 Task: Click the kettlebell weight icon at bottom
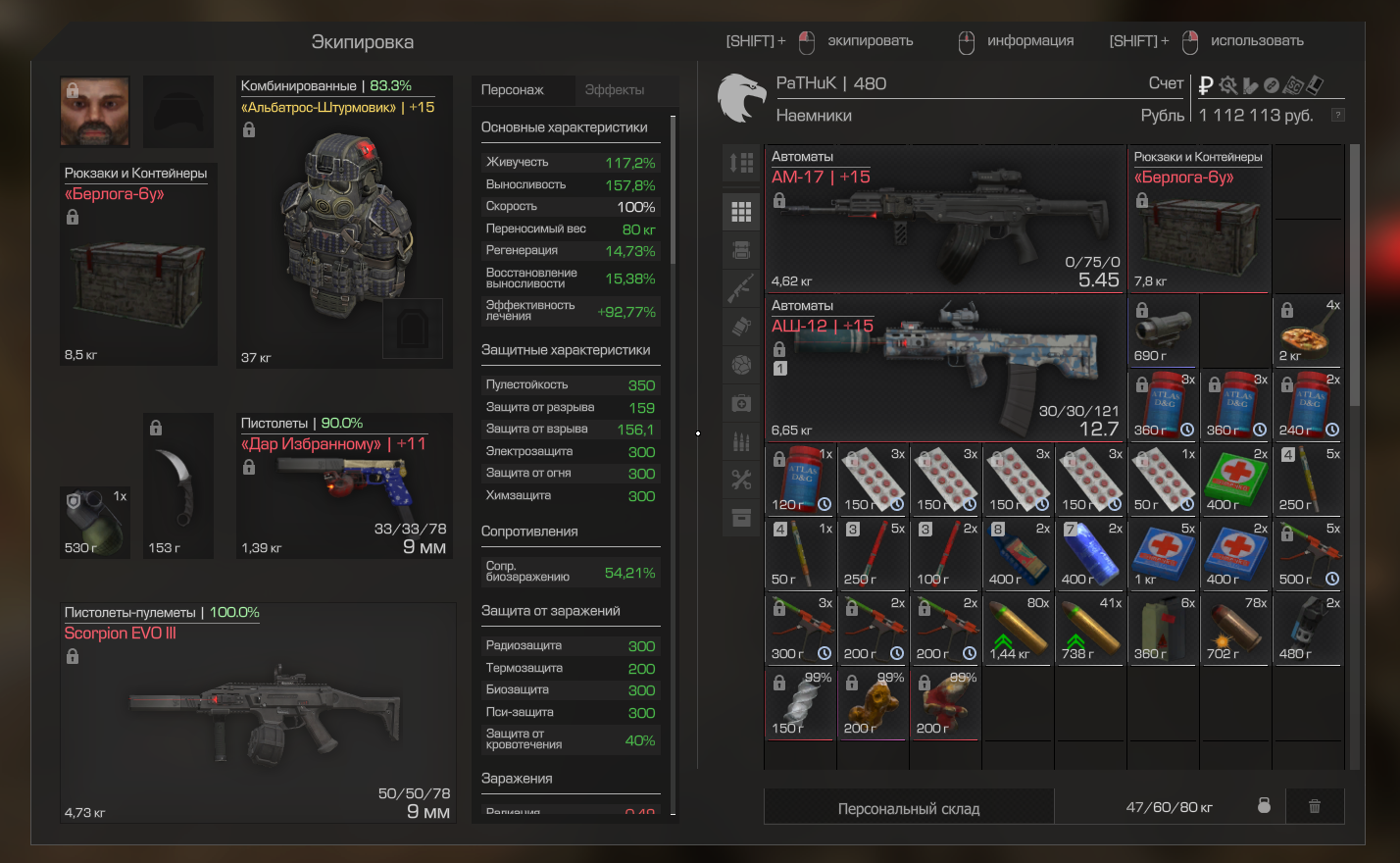(1264, 806)
